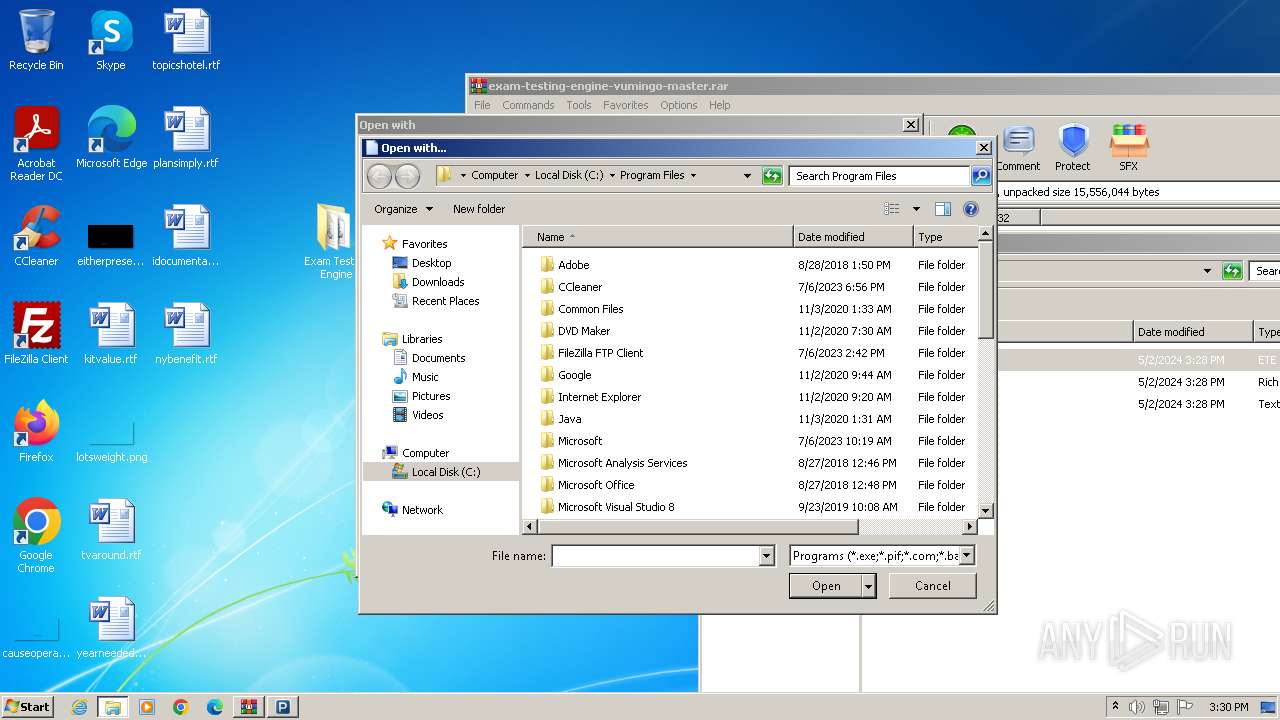Image resolution: width=1280 pixels, height=720 pixels.
Task: Select kitvalue.rtf on the desktop
Action: pos(110,334)
